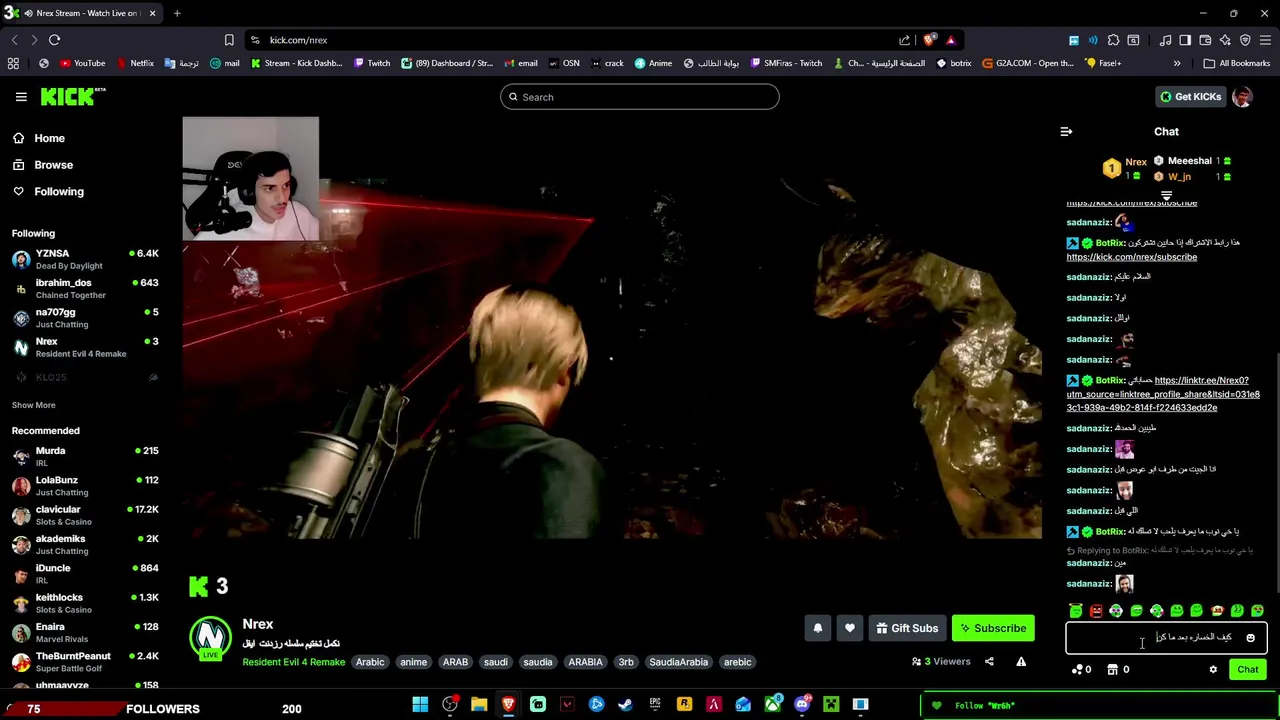Click the stream video player
1280x720 pixels.
click(612, 328)
